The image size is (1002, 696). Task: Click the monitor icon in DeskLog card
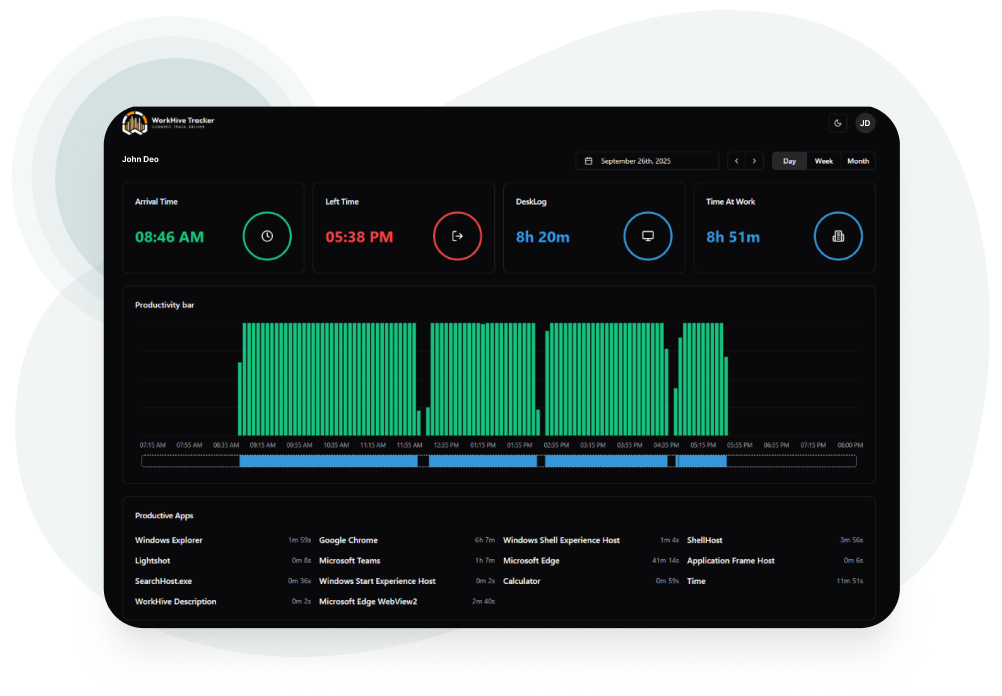[x=648, y=236]
